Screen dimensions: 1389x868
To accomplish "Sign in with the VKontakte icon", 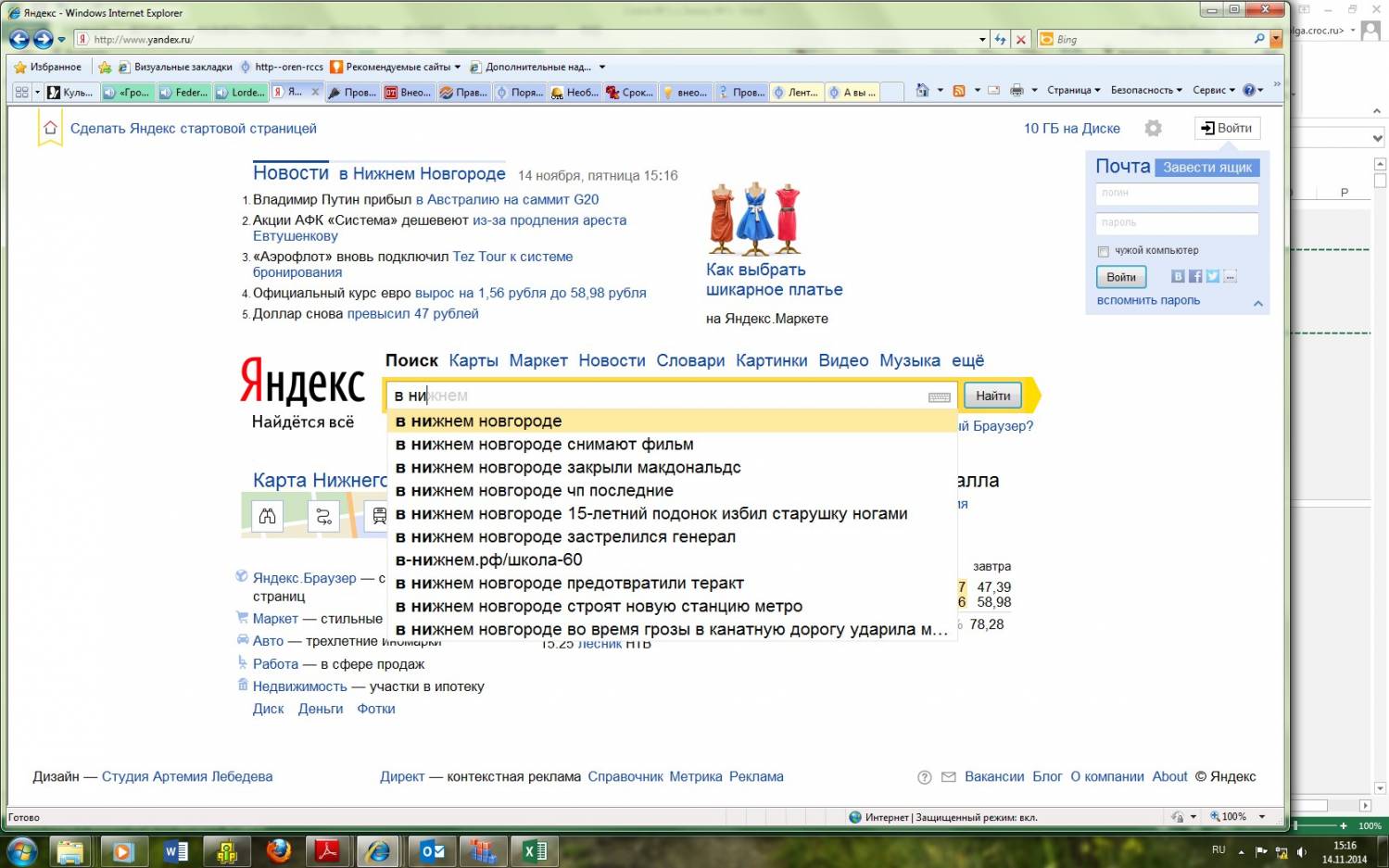I will [x=1178, y=276].
